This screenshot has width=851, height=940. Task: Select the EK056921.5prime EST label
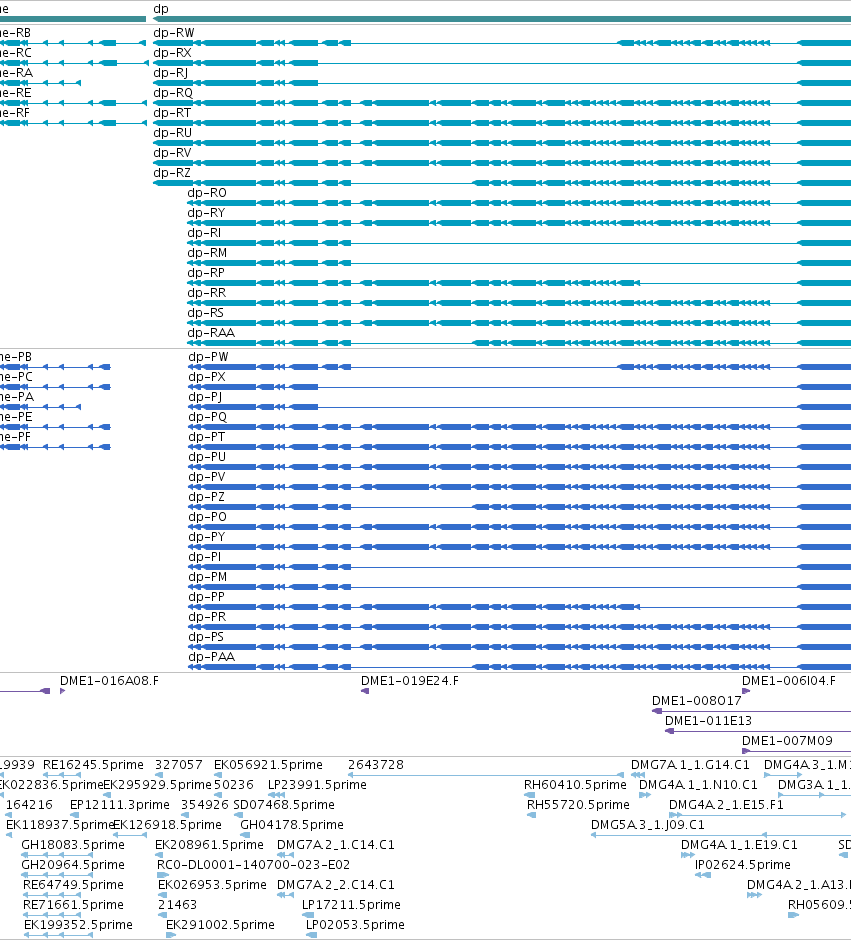268,764
